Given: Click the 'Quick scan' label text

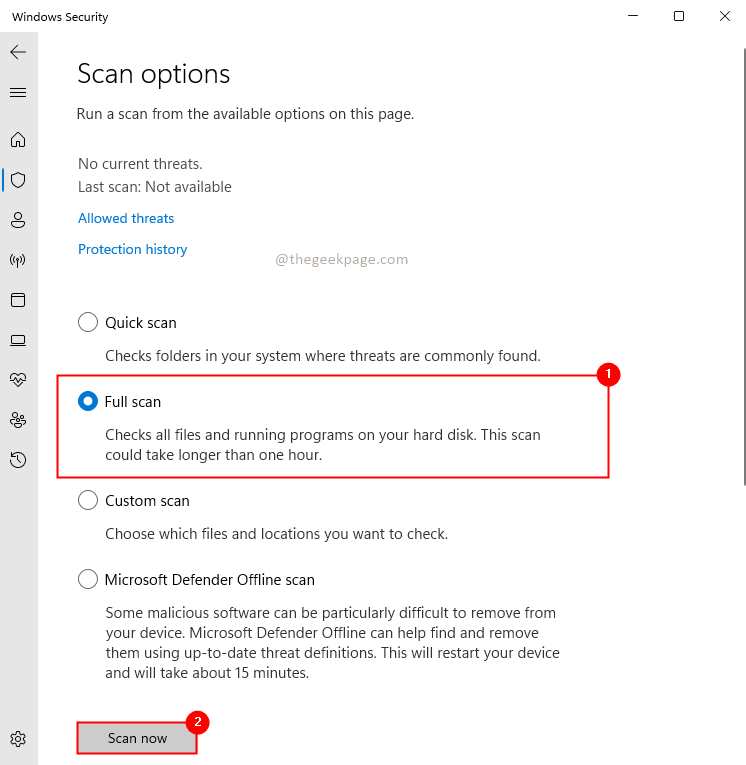Looking at the screenshot, I should click(x=141, y=322).
